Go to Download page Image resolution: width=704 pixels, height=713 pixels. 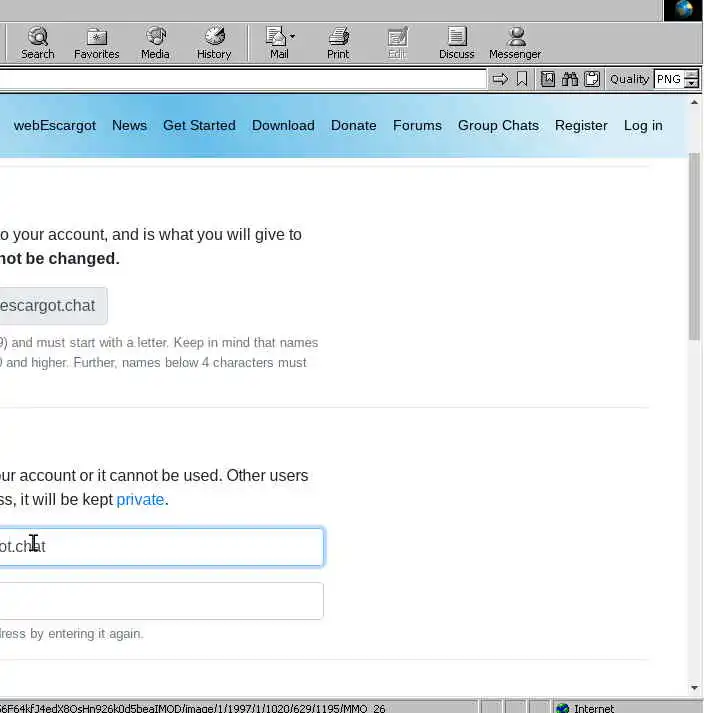pyautogui.click(x=283, y=126)
